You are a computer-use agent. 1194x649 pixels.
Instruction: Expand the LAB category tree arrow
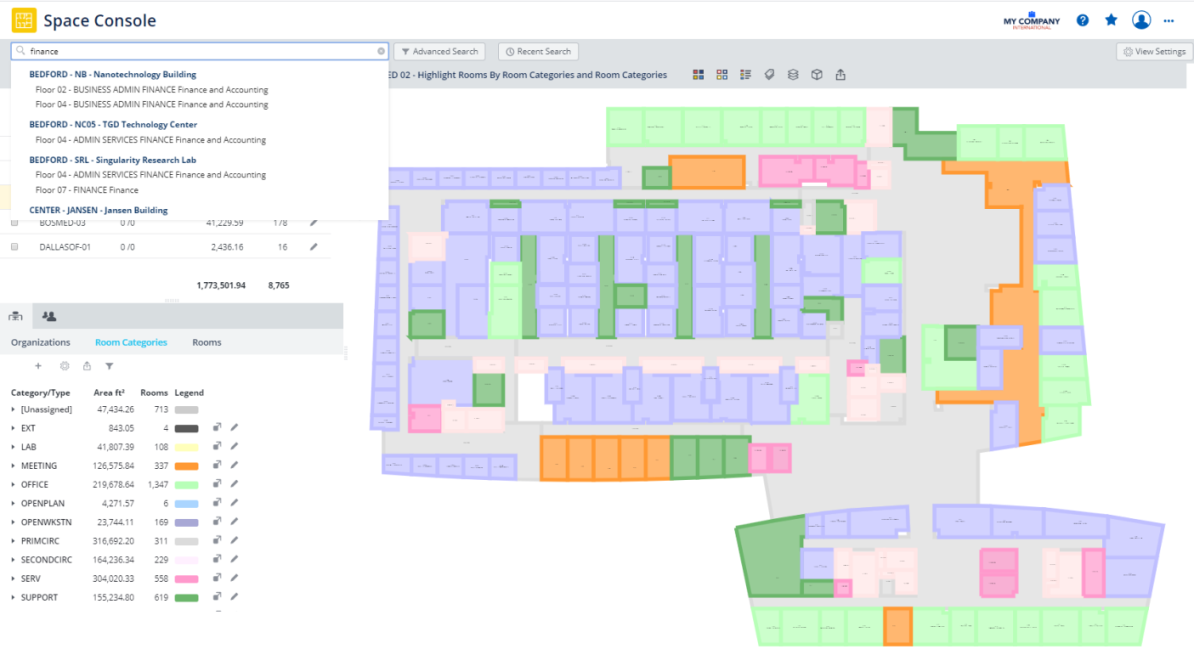pos(13,447)
